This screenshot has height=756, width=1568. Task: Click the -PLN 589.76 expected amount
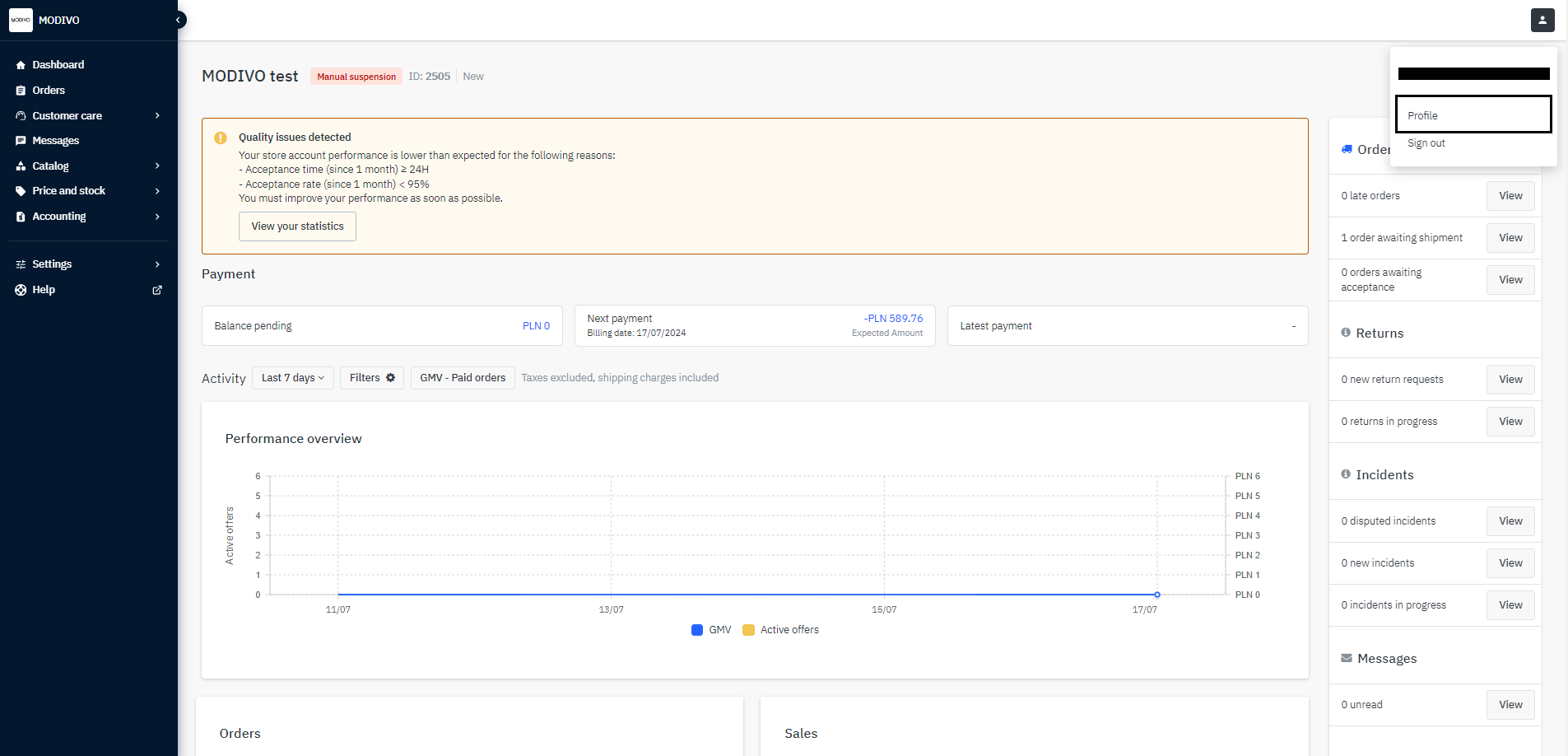(x=893, y=319)
